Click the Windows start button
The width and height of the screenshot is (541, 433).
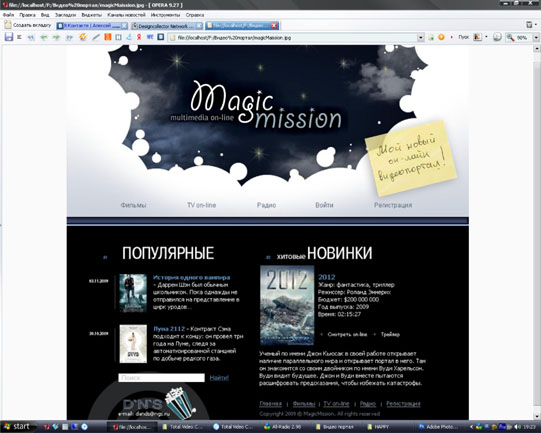(17, 426)
